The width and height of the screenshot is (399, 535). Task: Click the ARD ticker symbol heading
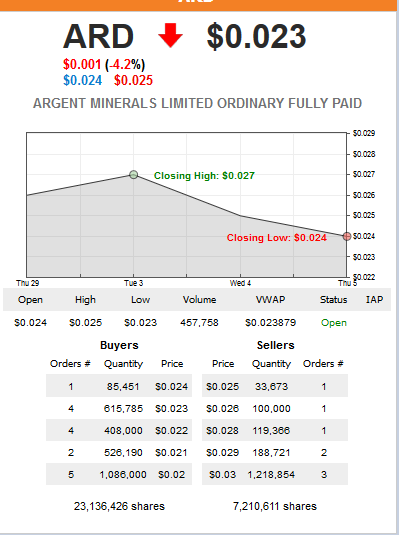click(x=98, y=36)
